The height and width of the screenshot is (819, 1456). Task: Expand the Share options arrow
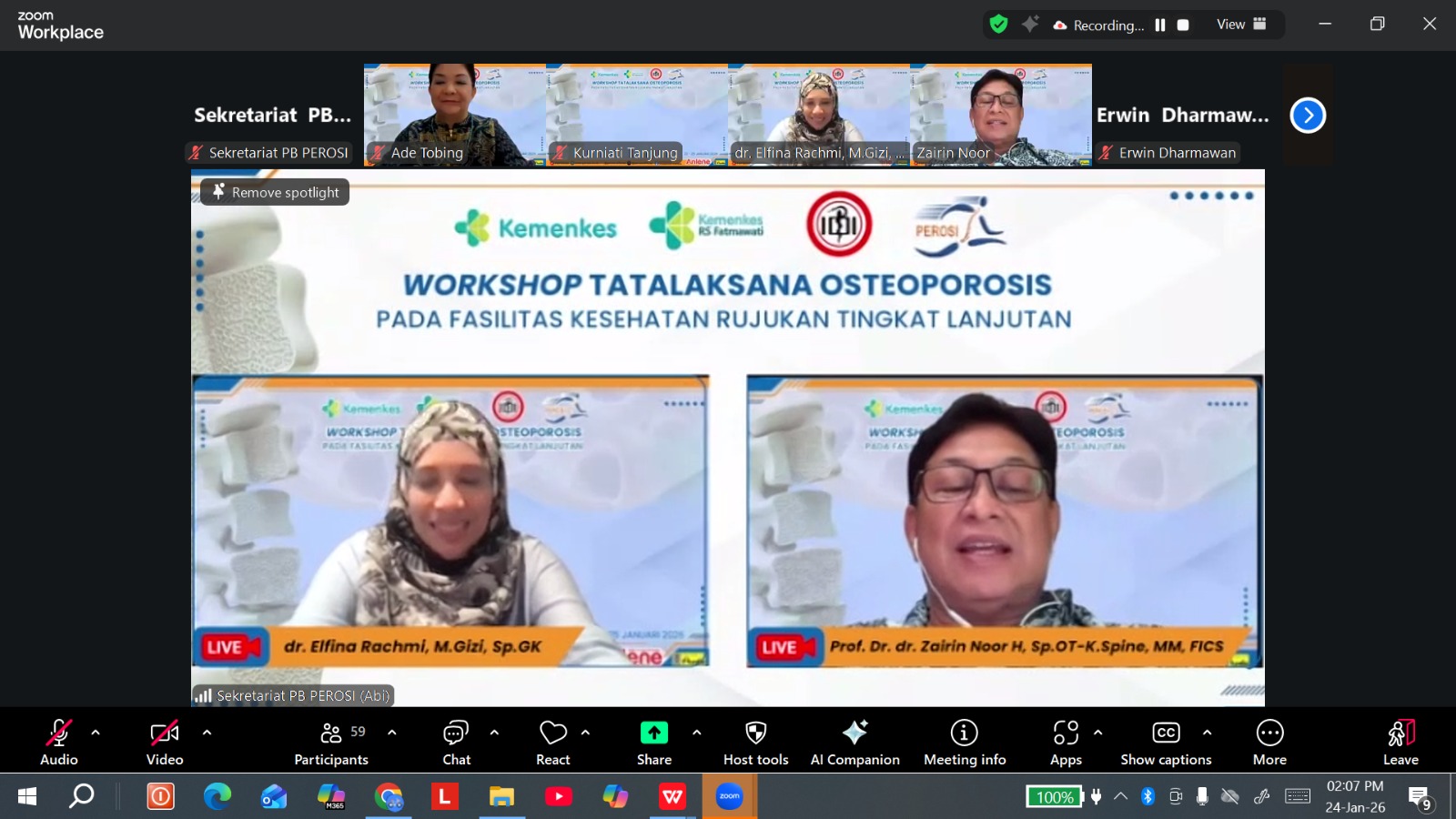[x=696, y=732]
